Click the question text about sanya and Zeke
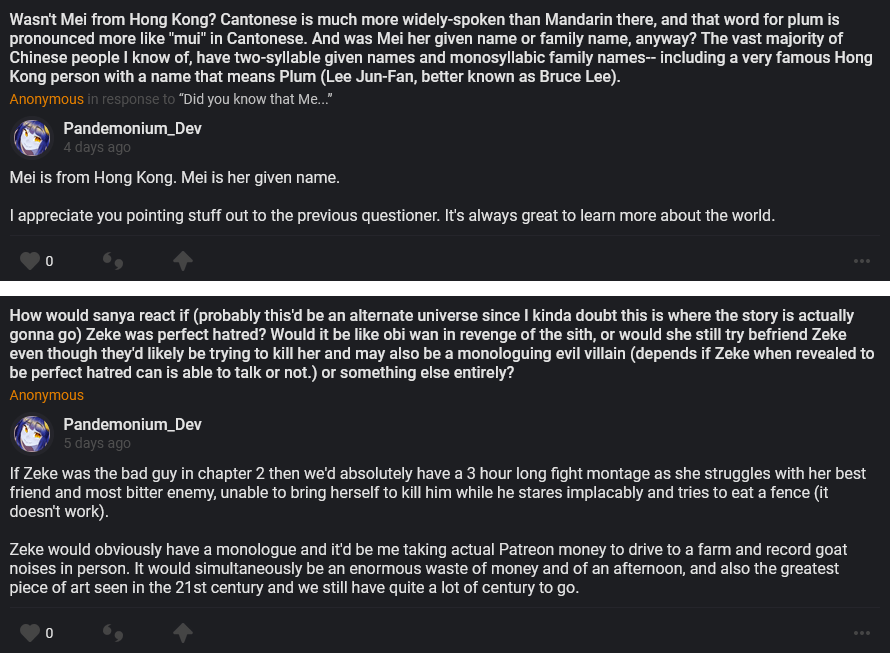 tap(440, 343)
